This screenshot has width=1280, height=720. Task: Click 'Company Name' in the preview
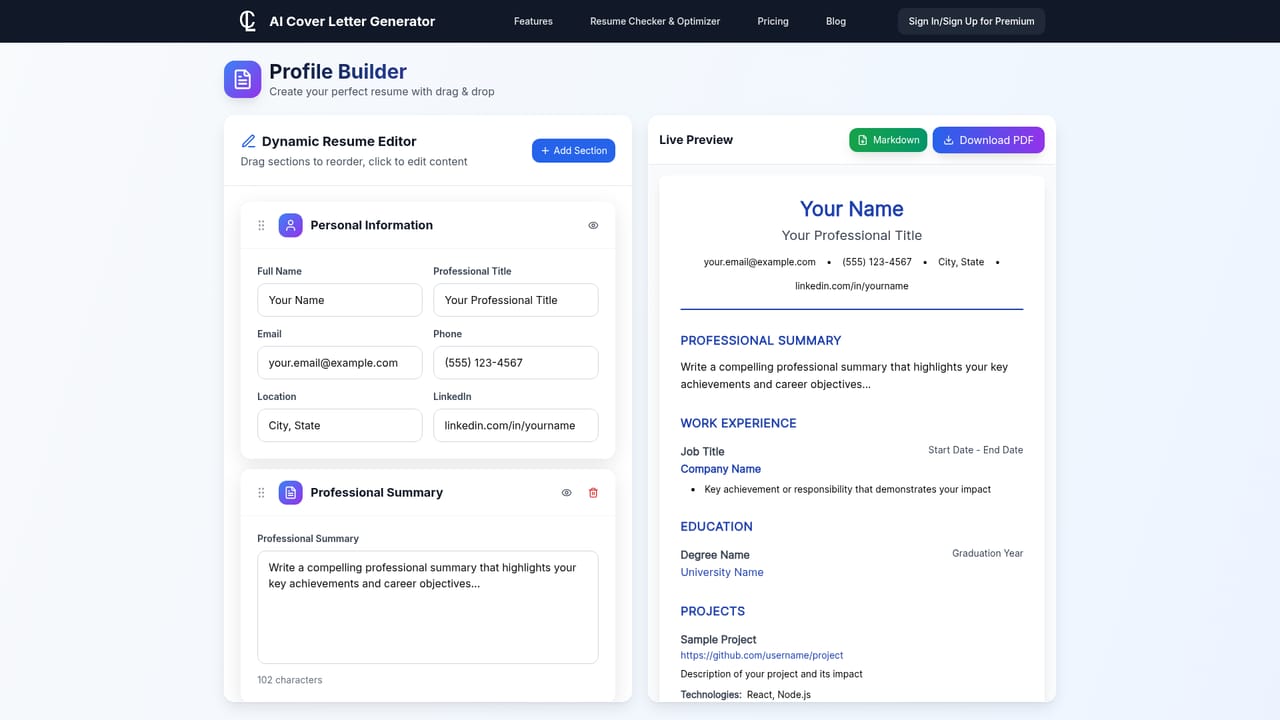pyautogui.click(x=721, y=469)
